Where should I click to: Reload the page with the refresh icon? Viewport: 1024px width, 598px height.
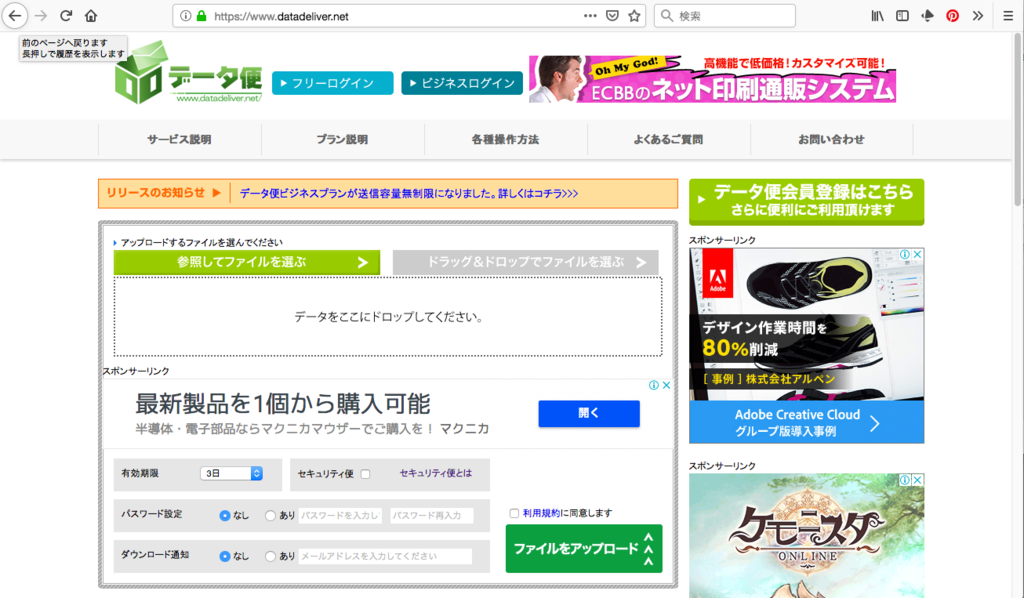(x=66, y=16)
